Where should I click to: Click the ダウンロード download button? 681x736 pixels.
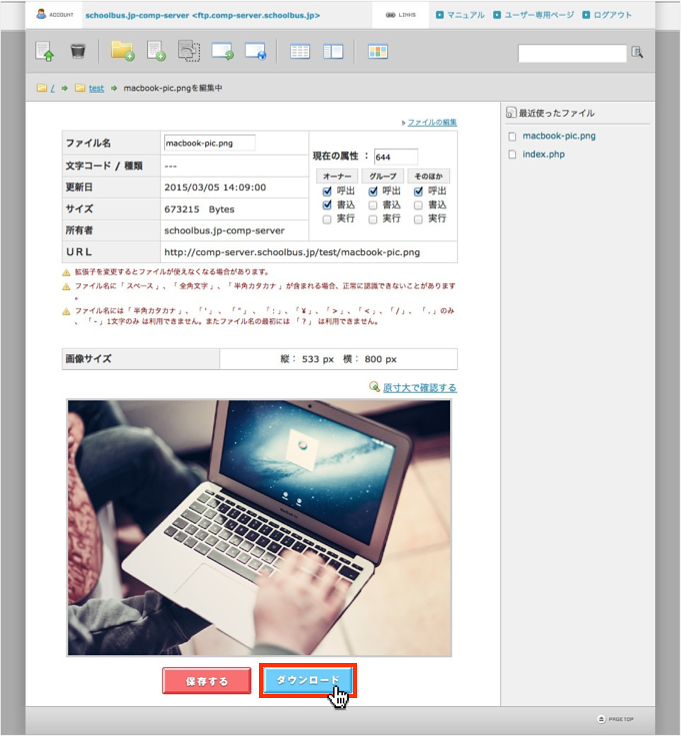pos(308,680)
